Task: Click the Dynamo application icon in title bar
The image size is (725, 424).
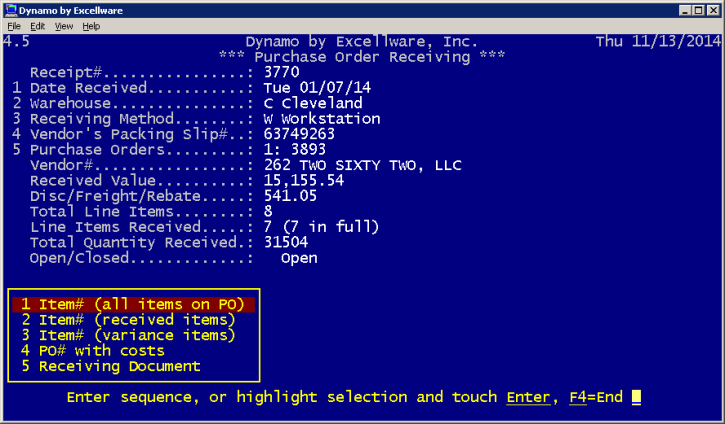Action: tap(11, 10)
